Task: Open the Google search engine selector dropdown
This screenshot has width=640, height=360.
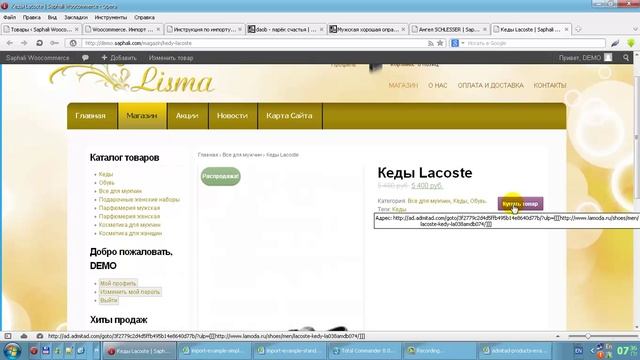Action: 458,43
